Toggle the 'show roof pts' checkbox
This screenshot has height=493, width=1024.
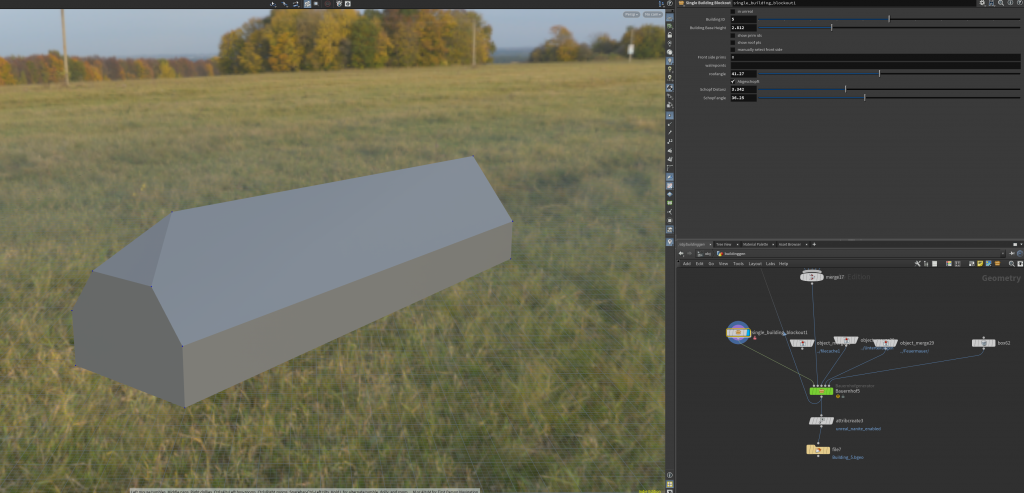733,42
